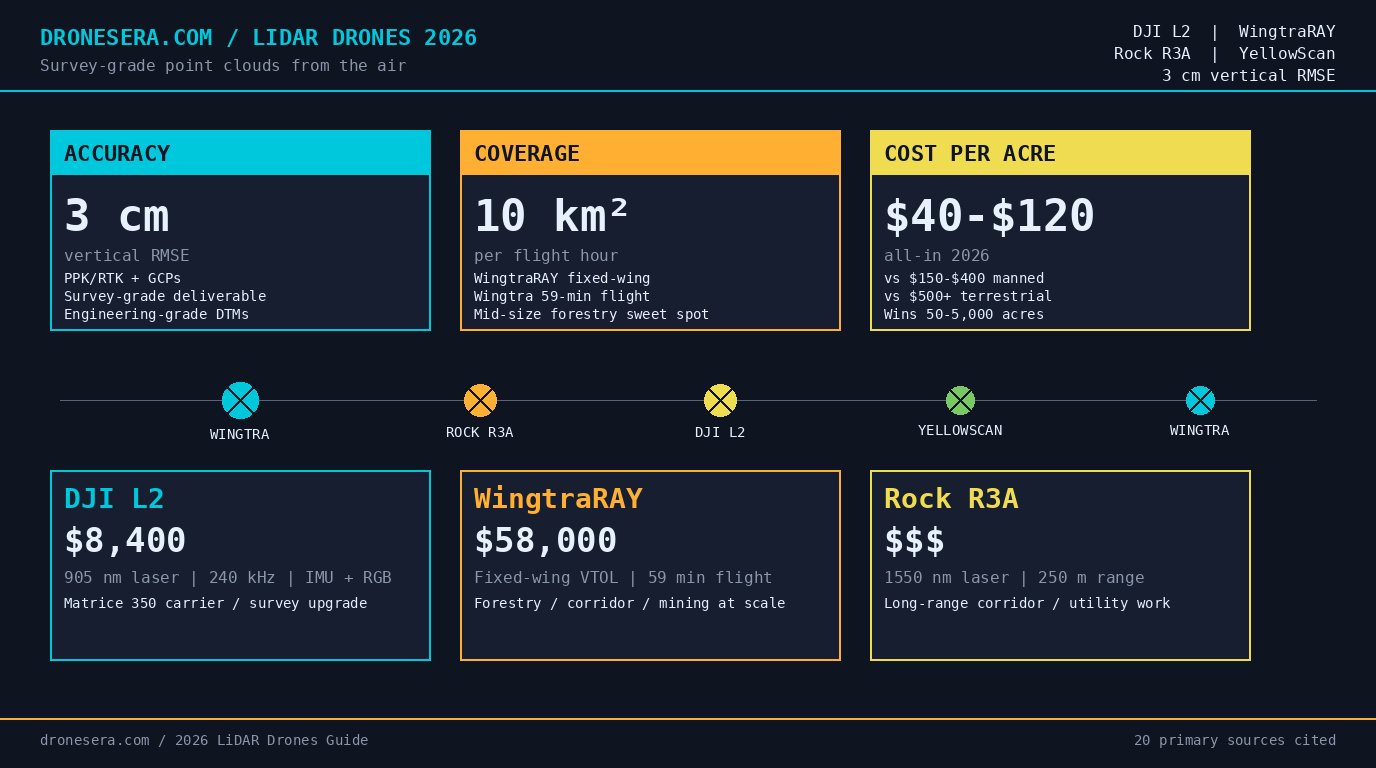Click 'Engineering-grade DTMs' line
The image size is (1376, 768).
(x=157, y=314)
